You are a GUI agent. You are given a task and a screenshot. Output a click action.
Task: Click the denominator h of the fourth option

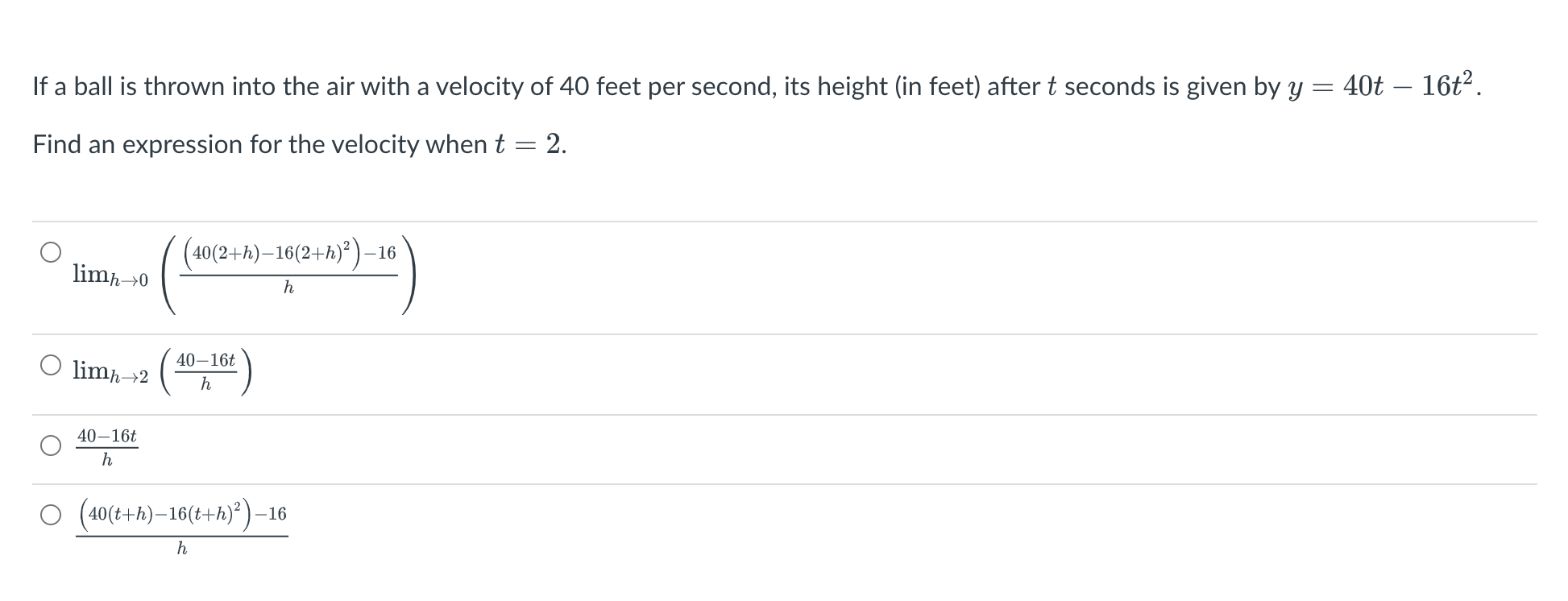182,549
